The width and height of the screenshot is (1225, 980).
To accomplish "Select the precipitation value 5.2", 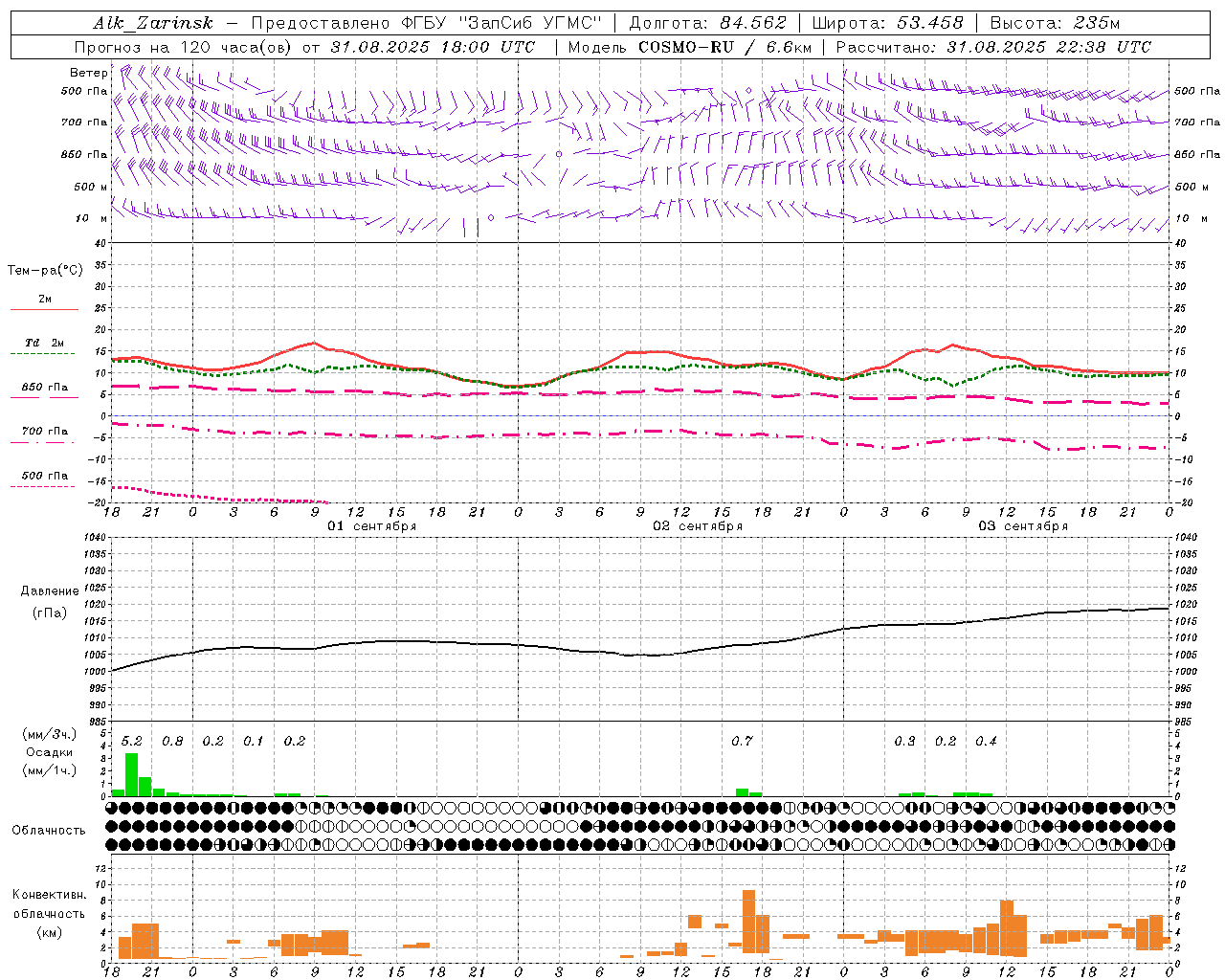I will click(x=131, y=742).
